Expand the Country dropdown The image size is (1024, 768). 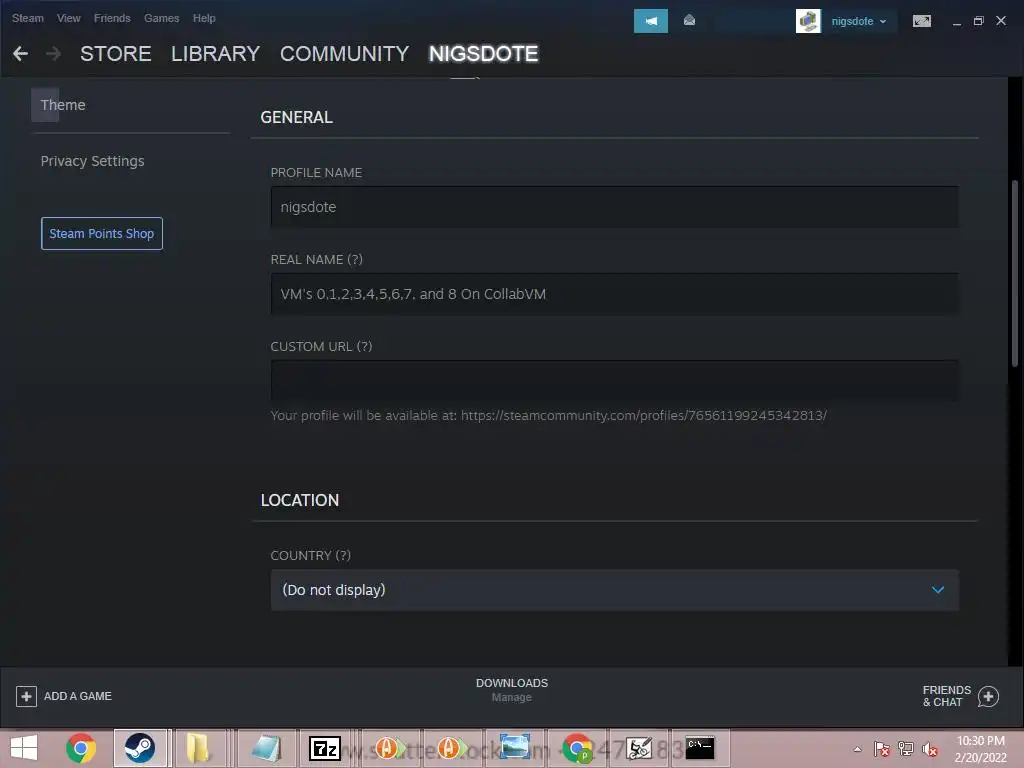click(615, 590)
